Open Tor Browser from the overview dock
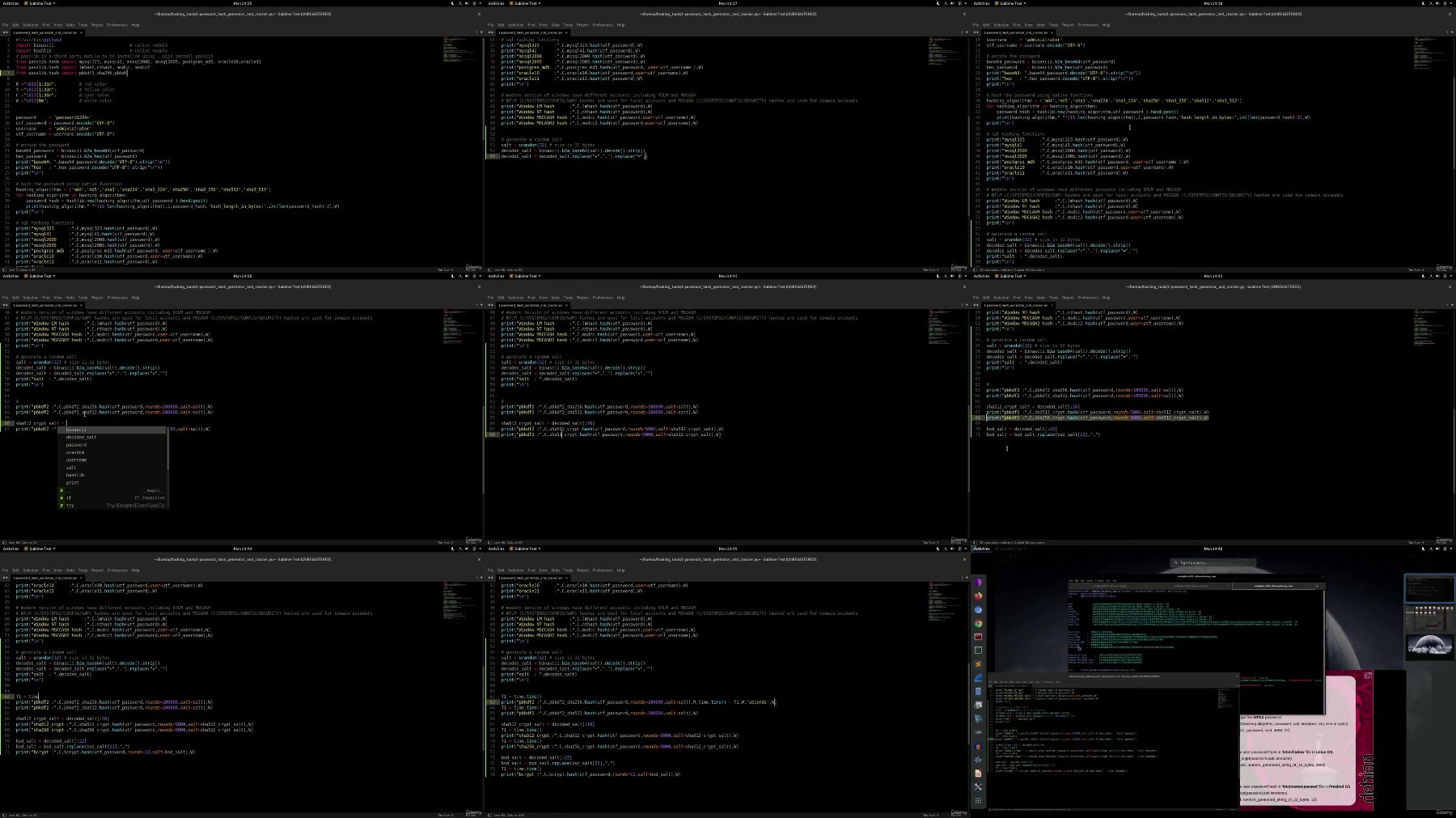Viewport: 1456px width, 818px height. [978, 583]
